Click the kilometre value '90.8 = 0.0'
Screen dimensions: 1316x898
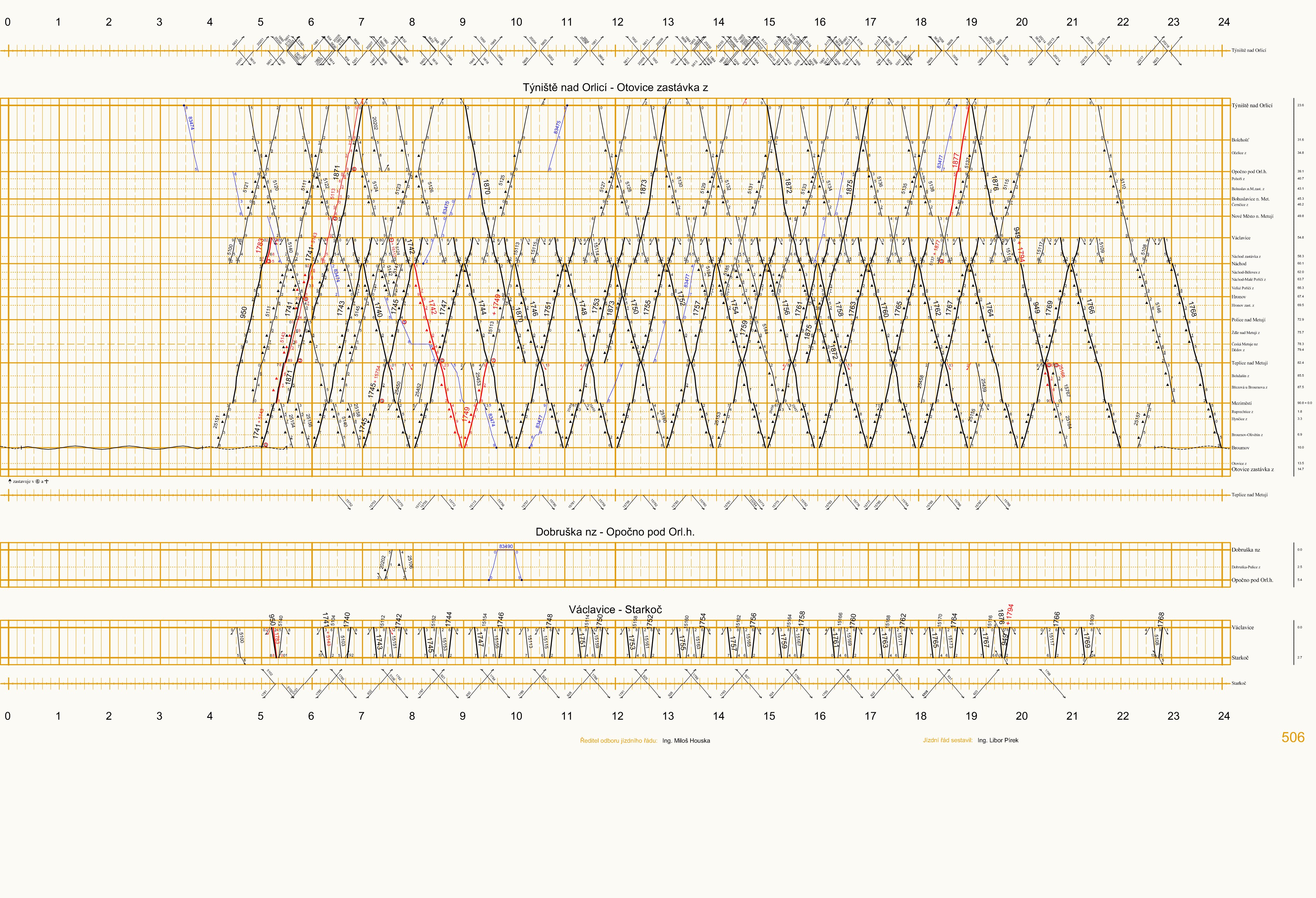1305,403
